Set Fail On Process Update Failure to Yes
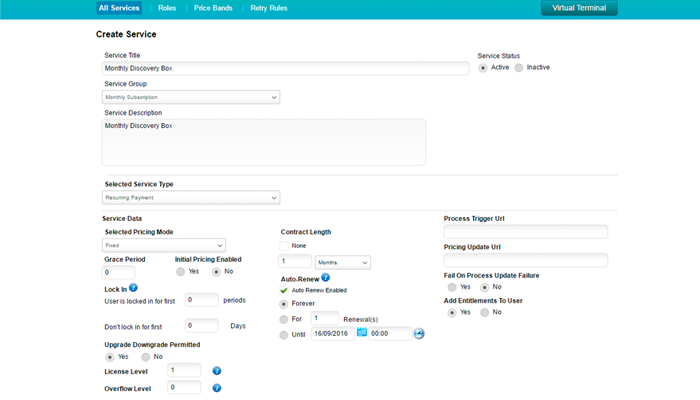This screenshot has width=700, height=400. pos(452,288)
